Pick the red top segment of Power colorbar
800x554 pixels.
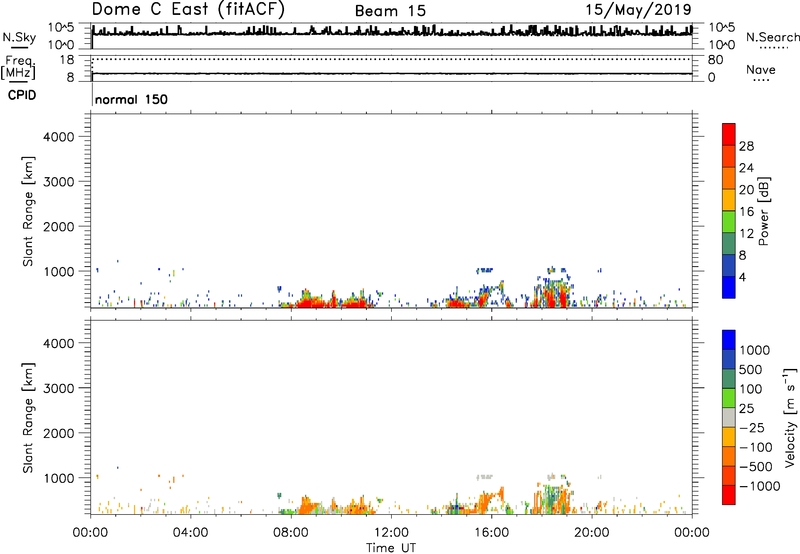tap(729, 135)
